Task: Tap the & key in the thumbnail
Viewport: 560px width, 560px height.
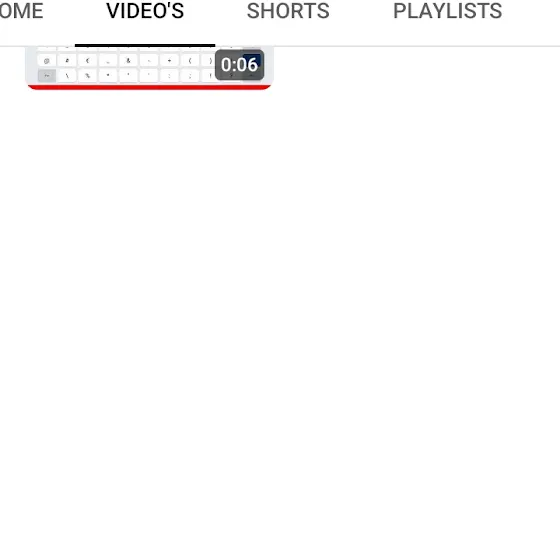Action: click(128, 61)
